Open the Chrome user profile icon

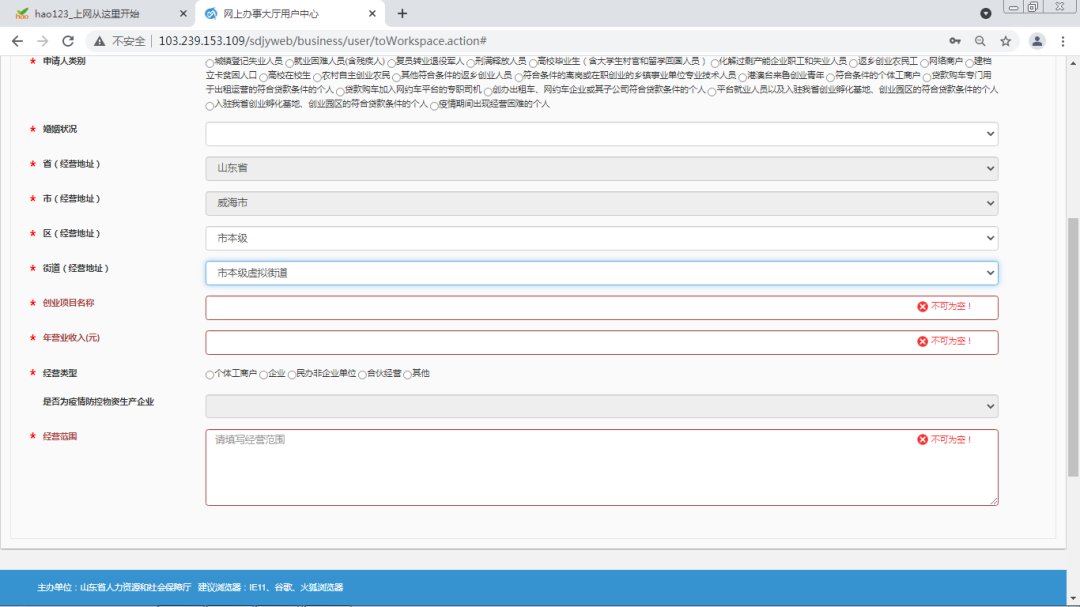click(1037, 41)
